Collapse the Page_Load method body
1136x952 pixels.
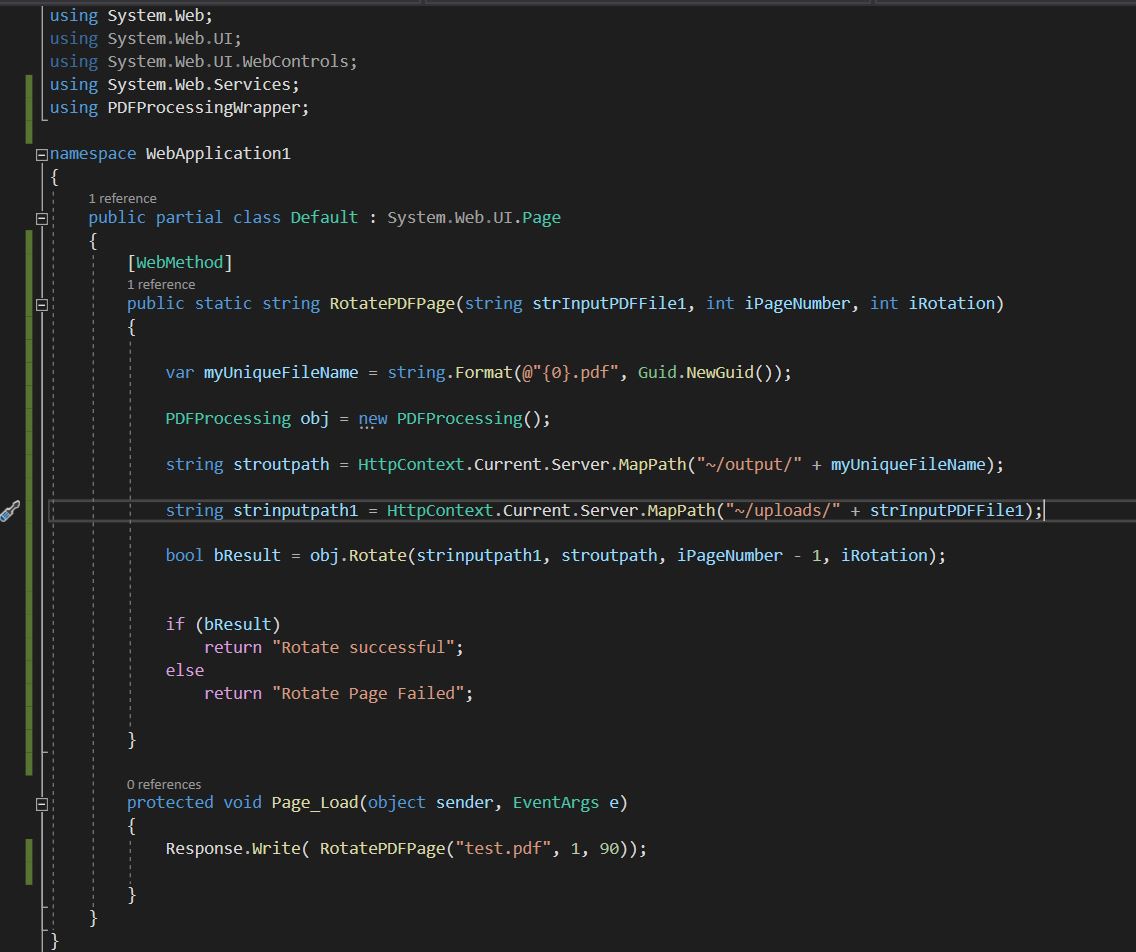[41, 803]
